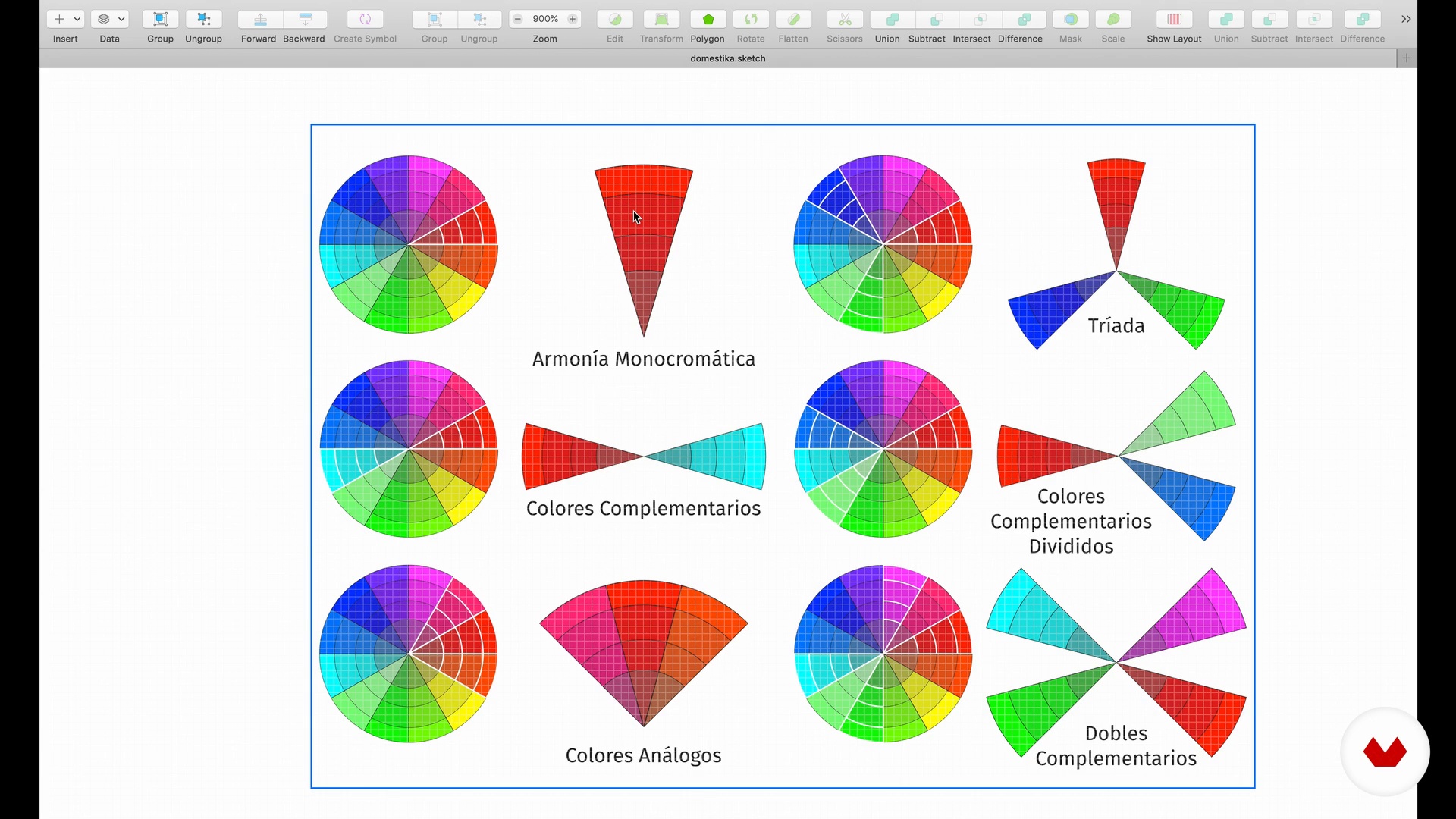The image size is (1456, 819).
Task: Apply the Union boolean operation
Action: pos(892,19)
